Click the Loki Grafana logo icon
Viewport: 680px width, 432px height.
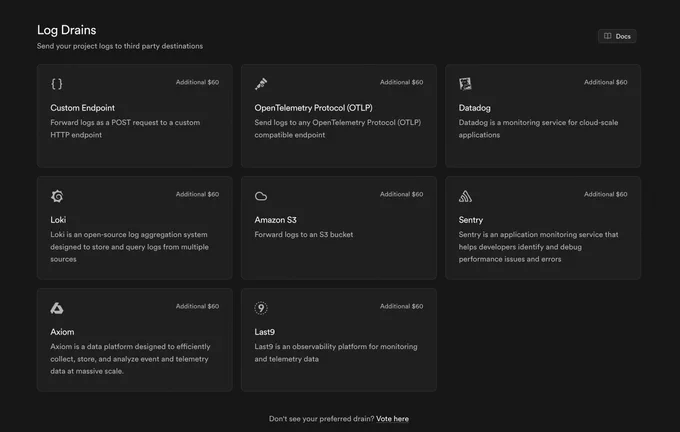[x=57, y=196]
